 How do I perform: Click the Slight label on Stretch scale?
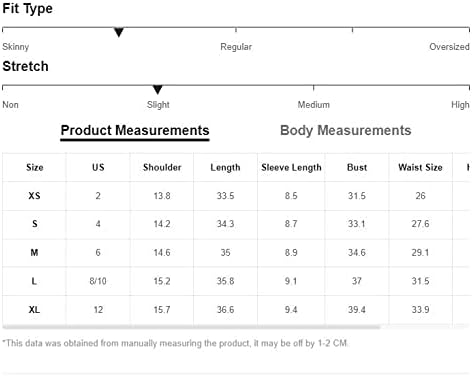(158, 105)
